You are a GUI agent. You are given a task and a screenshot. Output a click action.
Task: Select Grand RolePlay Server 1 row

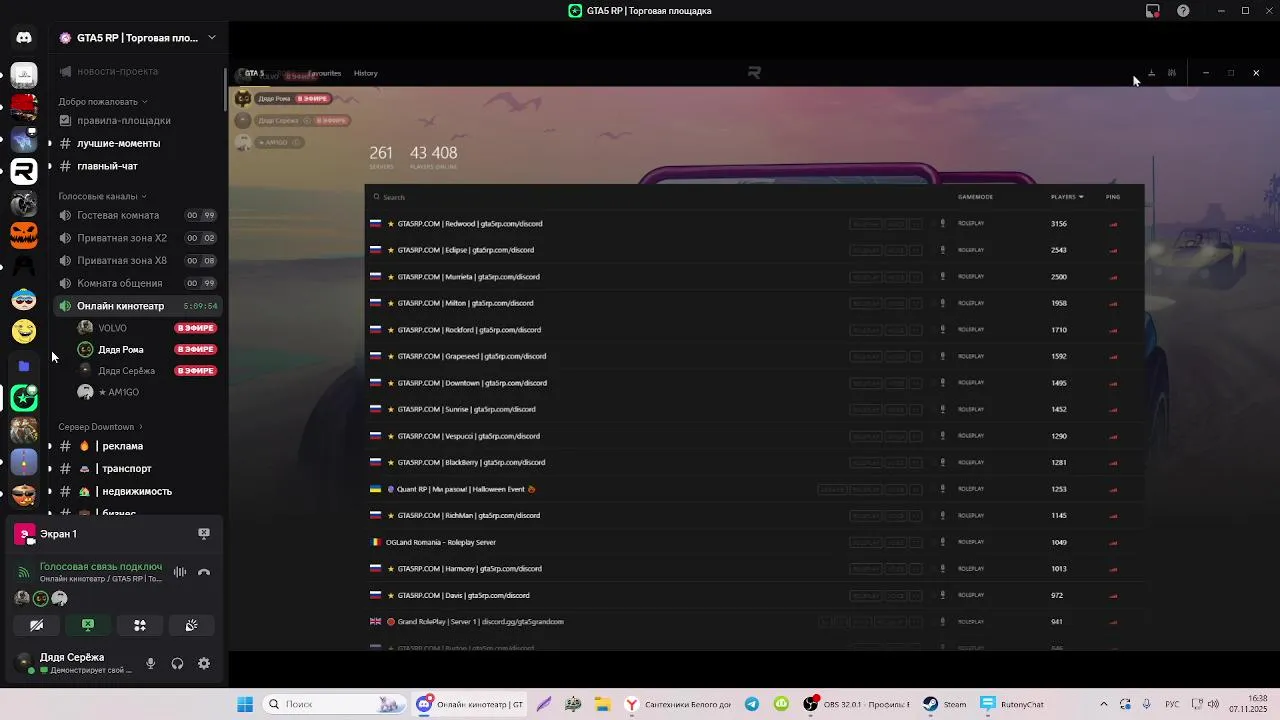pos(755,622)
